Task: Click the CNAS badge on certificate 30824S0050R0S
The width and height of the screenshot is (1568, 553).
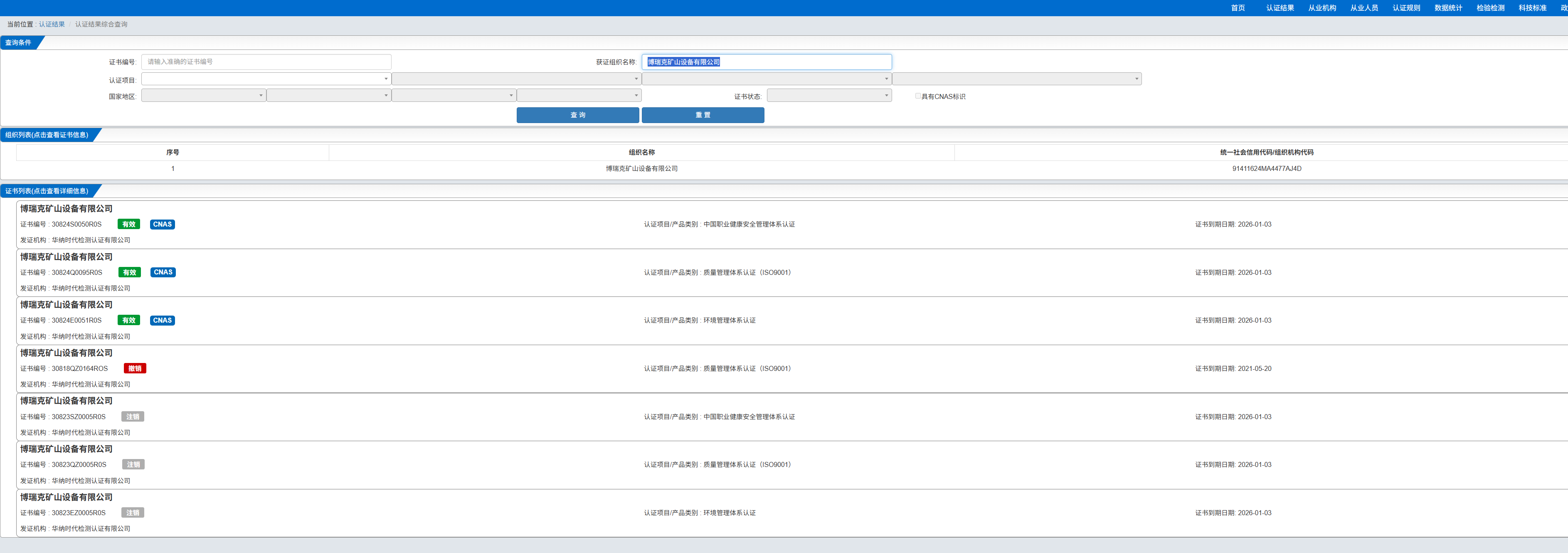Action: point(163,224)
